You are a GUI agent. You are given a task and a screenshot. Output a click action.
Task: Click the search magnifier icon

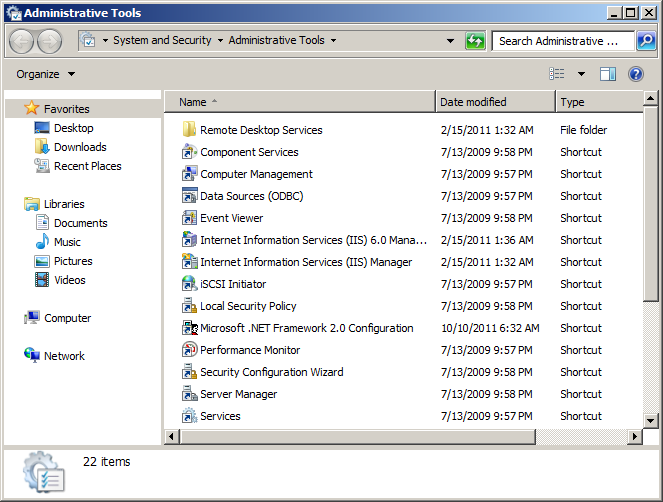click(x=645, y=41)
